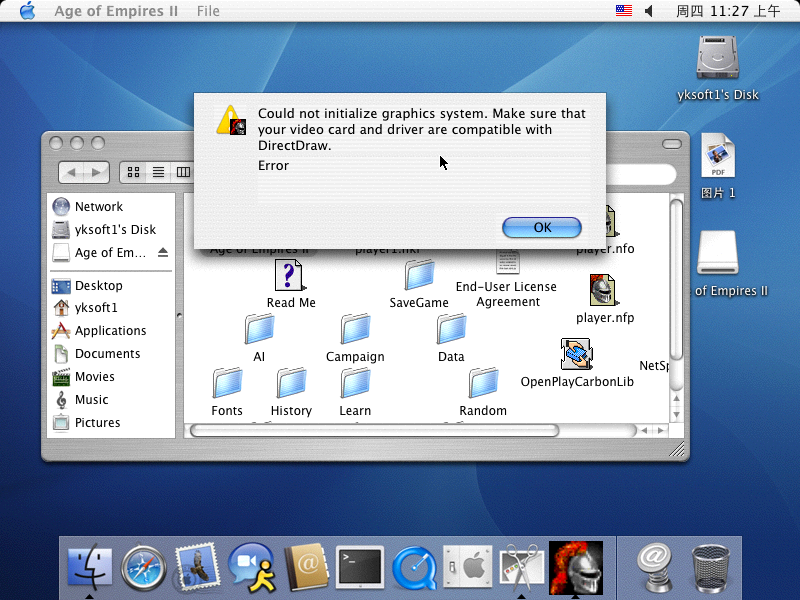Open the Apple menu
This screenshot has height=600, width=800.
[28, 11]
